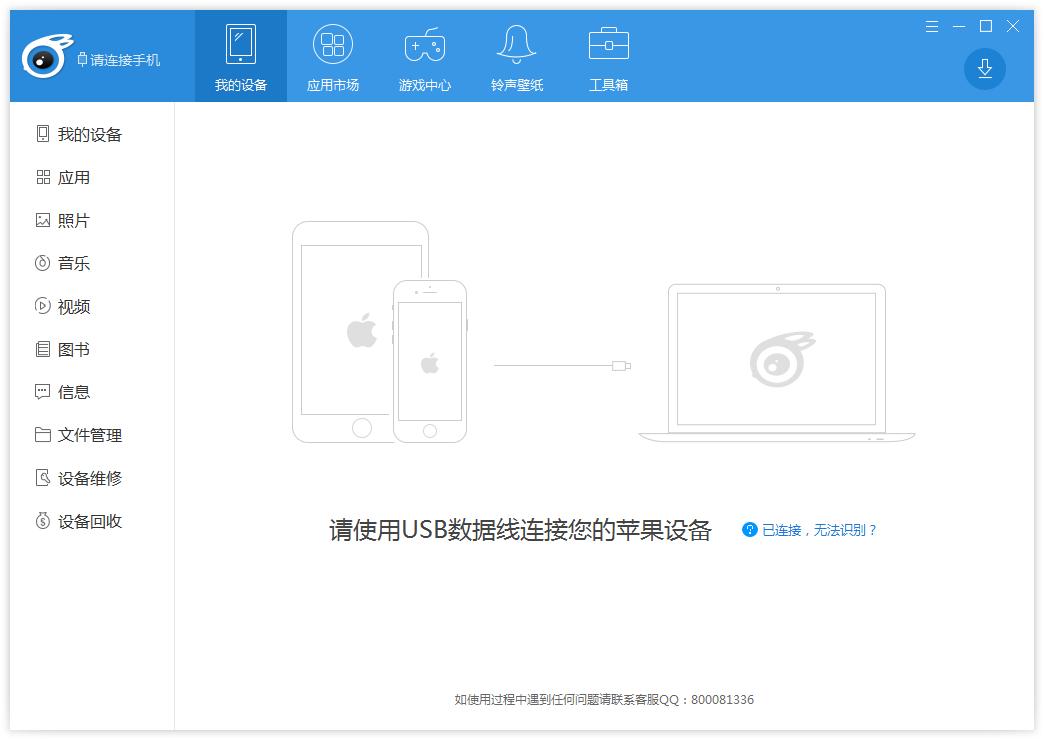Open 照片 in the sidebar
Viewport: 1044px width, 740px height.
pyautogui.click(x=74, y=220)
